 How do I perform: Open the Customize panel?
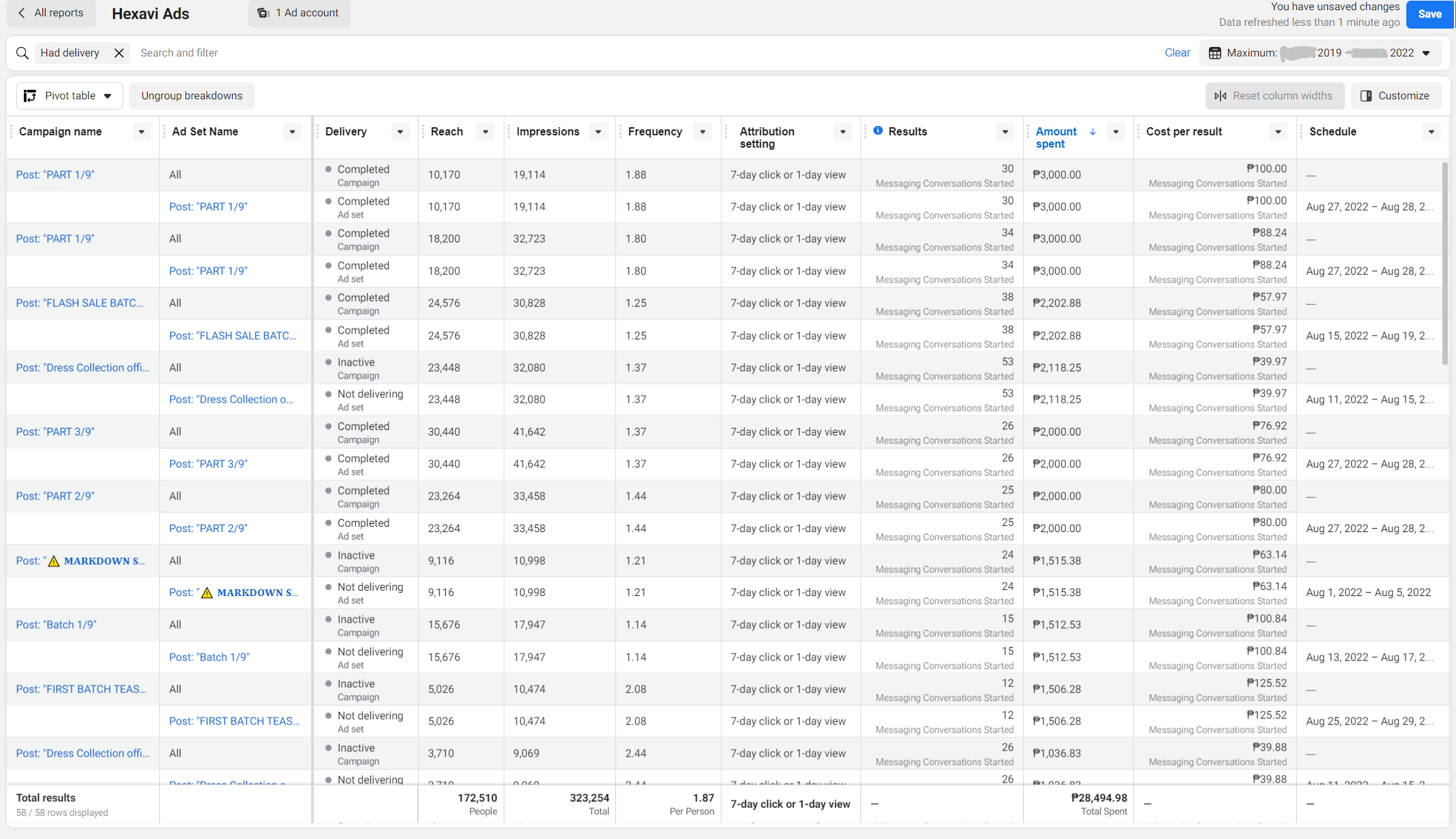(1395, 96)
